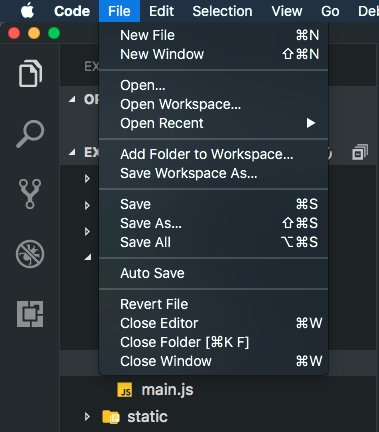
Task: Open the Apple menu
Action: (27, 11)
